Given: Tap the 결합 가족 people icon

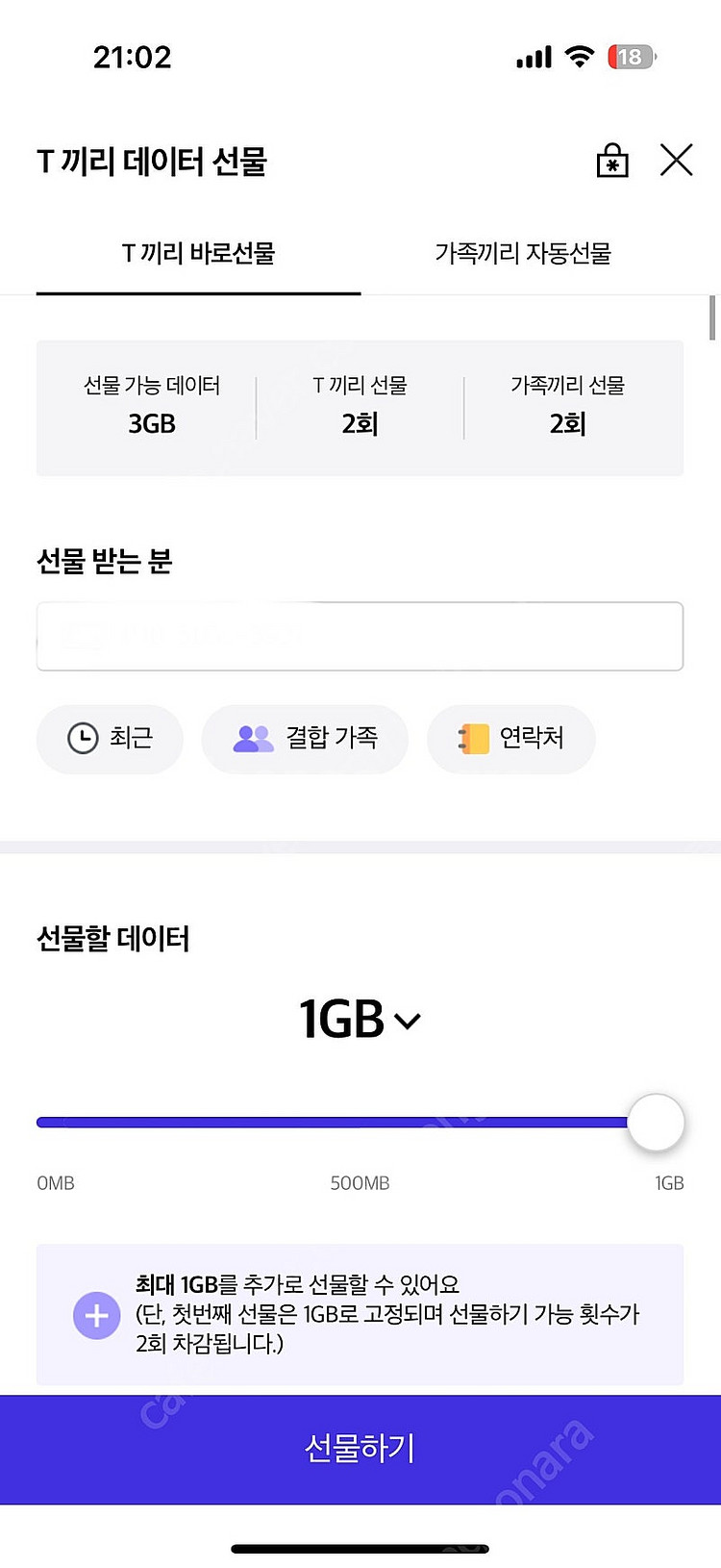Looking at the screenshot, I should pos(253,738).
